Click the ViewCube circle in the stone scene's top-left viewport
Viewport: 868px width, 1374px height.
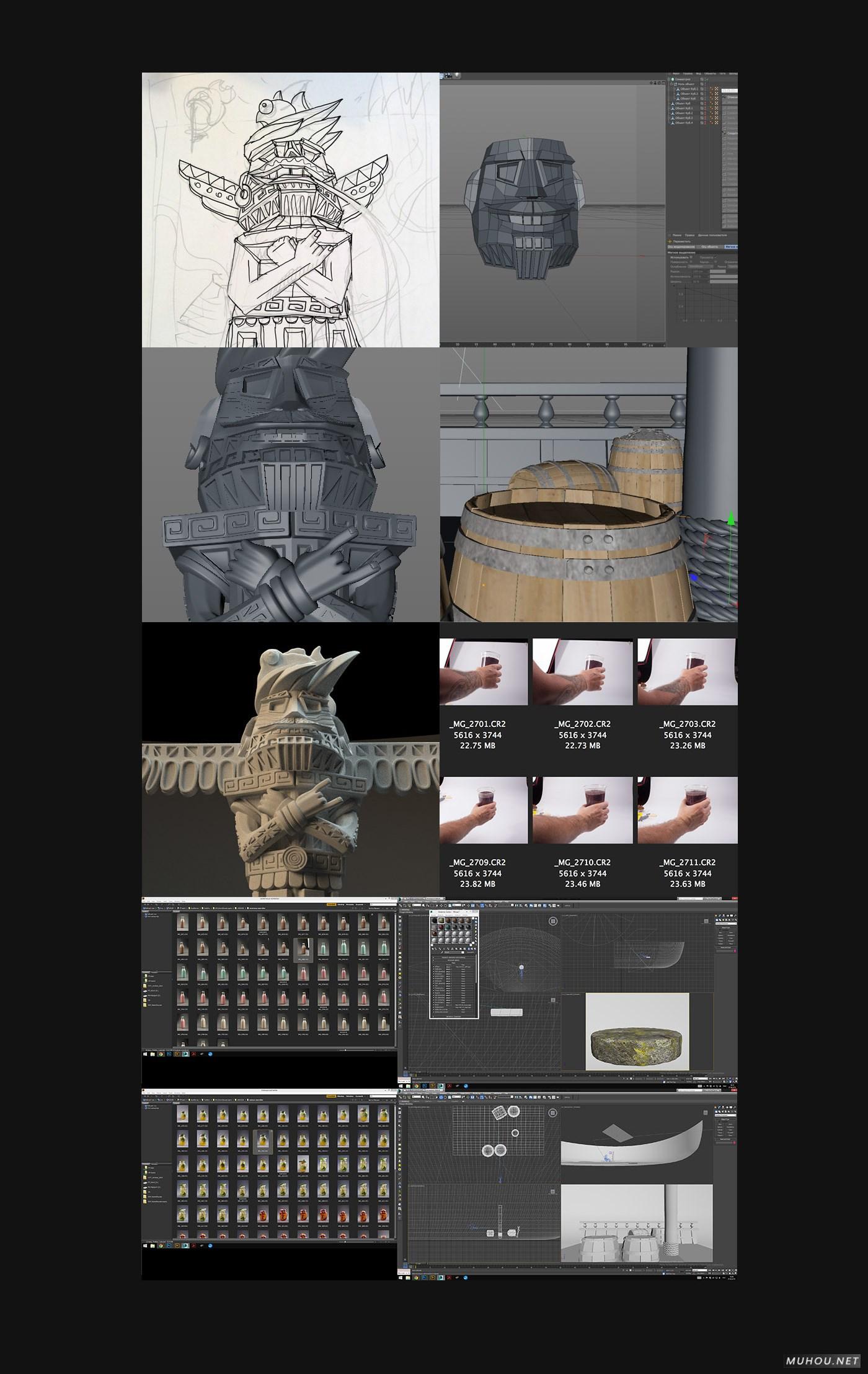[x=553, y=922]
